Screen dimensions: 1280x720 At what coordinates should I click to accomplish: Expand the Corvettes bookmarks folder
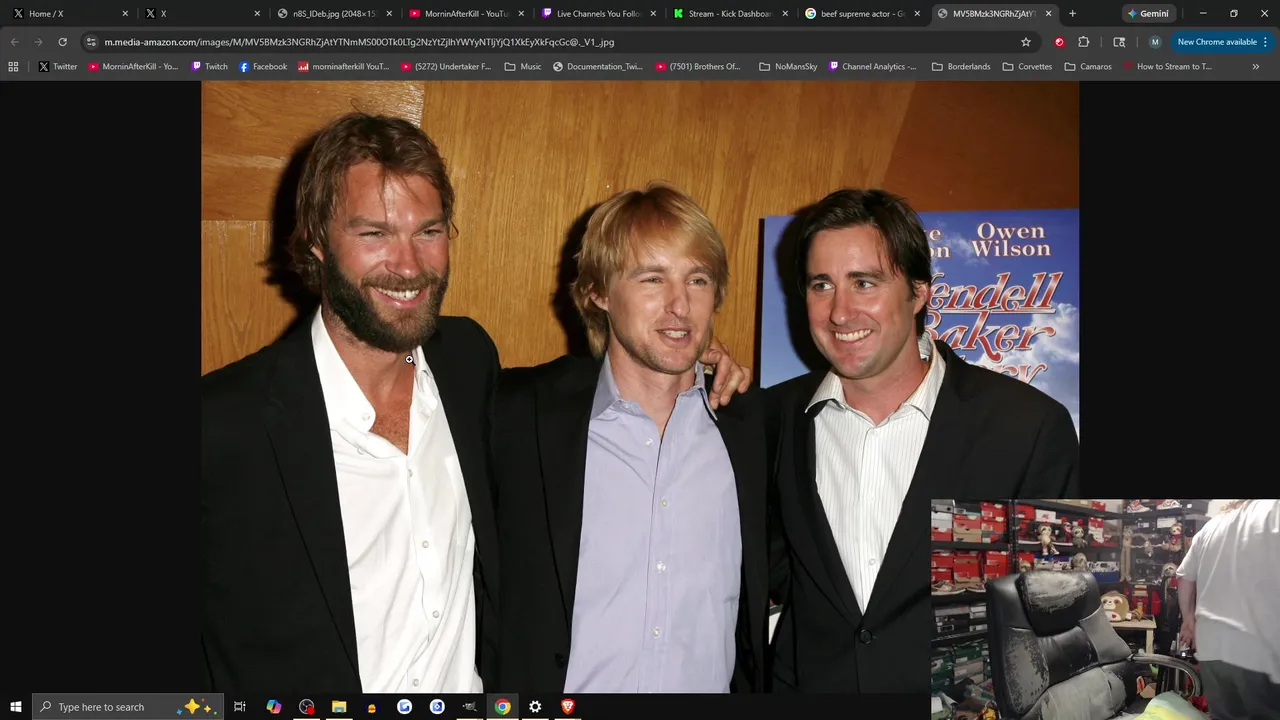coord(1027,67)
